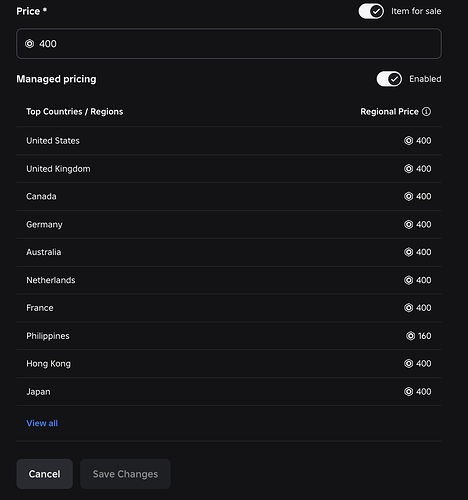Screen dimensions: 468x500
Task: Click the Netherlands regional price 400
Action: 423,280
